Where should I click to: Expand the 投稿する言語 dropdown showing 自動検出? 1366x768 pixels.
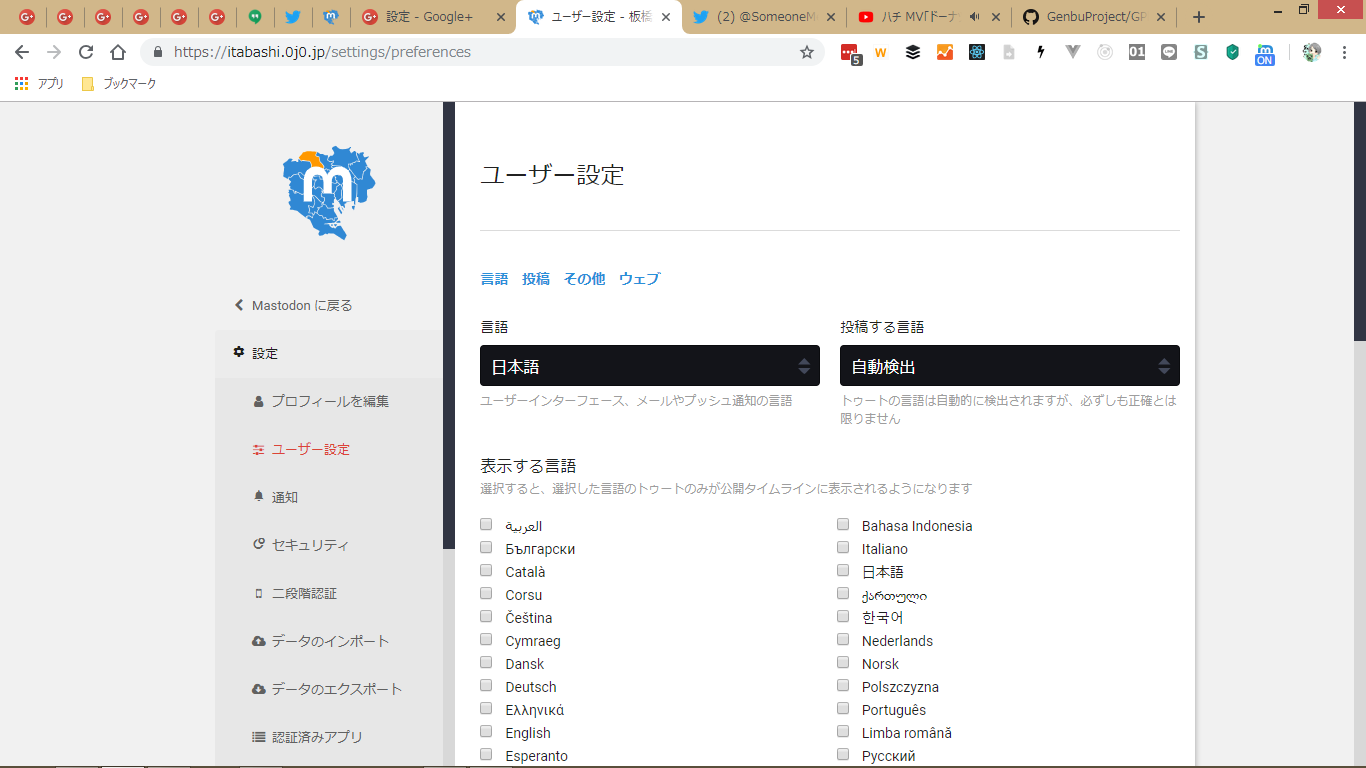click(1009, 366)
